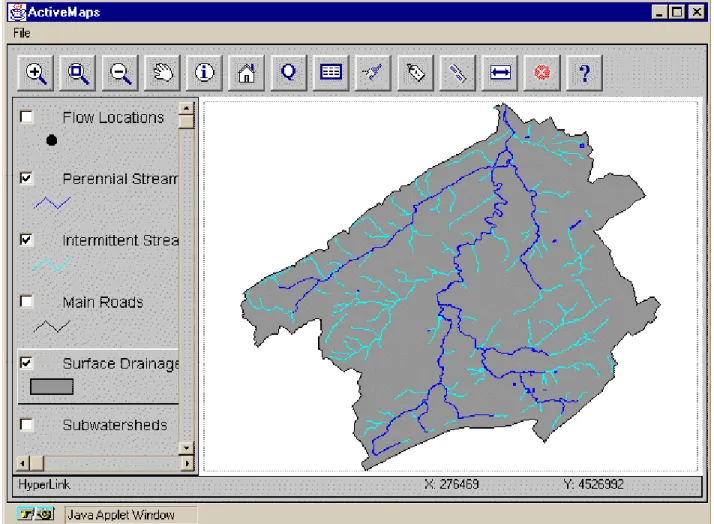Screen dimensions: 714x524
Task: Enable the Flow Locations layer checkbox
Action: [x=26, y=117]
